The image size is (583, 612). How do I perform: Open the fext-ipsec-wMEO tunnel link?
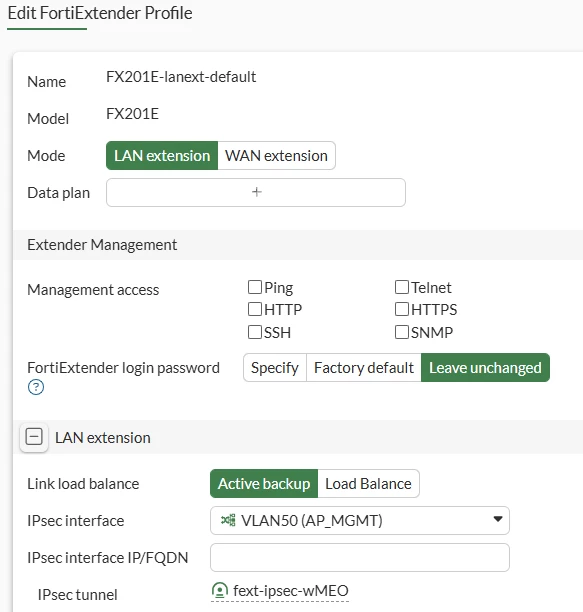pyautogui.click(x=291, y=591)
